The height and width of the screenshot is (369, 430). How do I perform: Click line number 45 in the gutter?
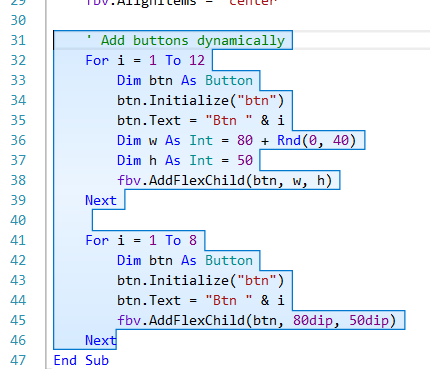click(18, 320)
